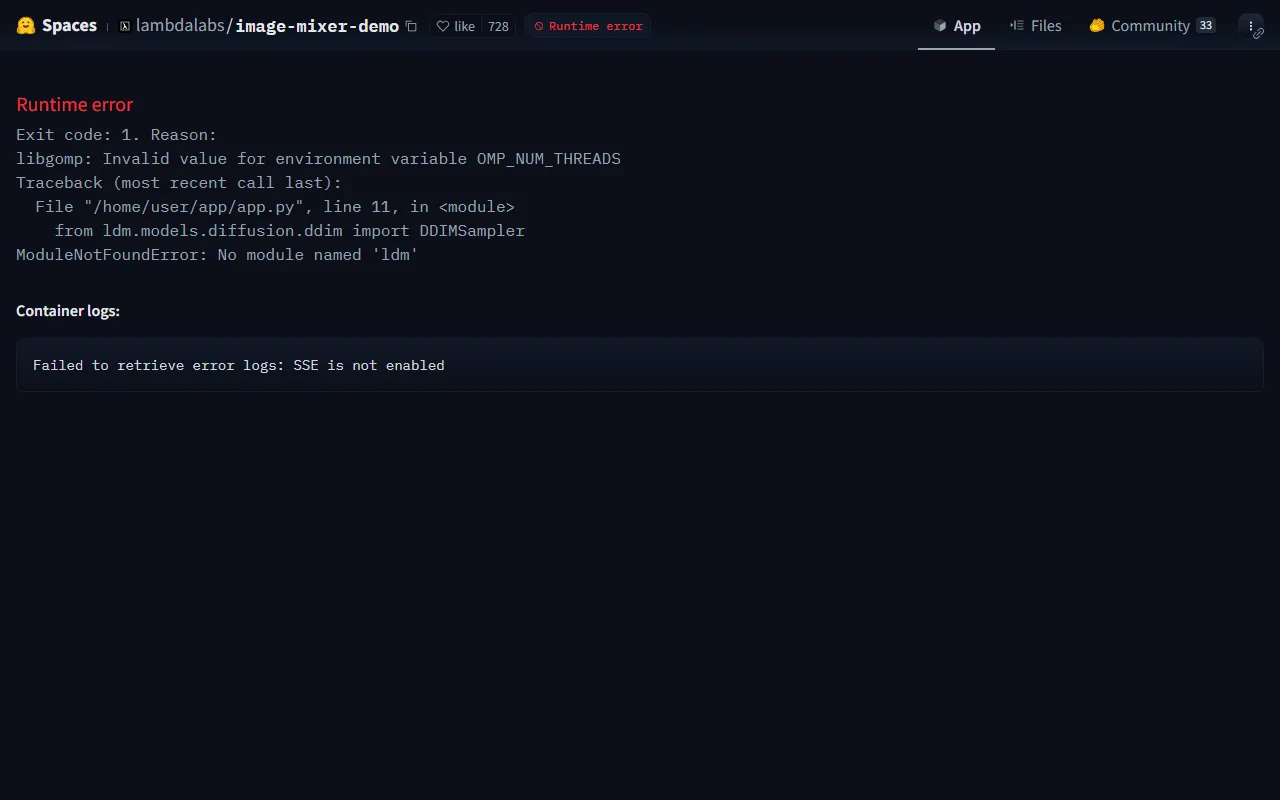The height and width of the screenshot is (800, 1280).
Task: Like this space using heart button
Action: [456, 26]
